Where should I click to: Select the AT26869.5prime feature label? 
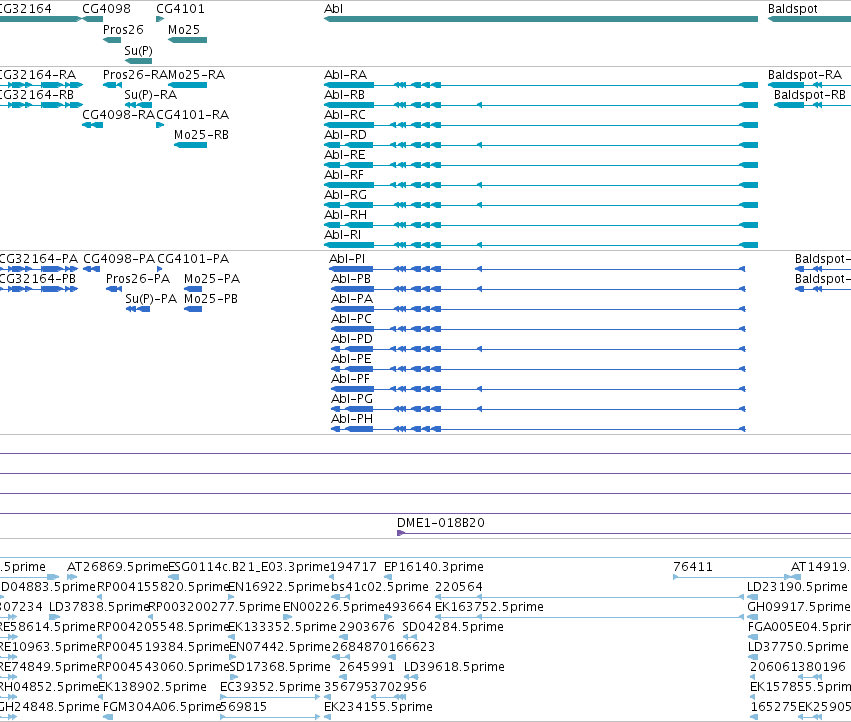click(x=118, y=567)
